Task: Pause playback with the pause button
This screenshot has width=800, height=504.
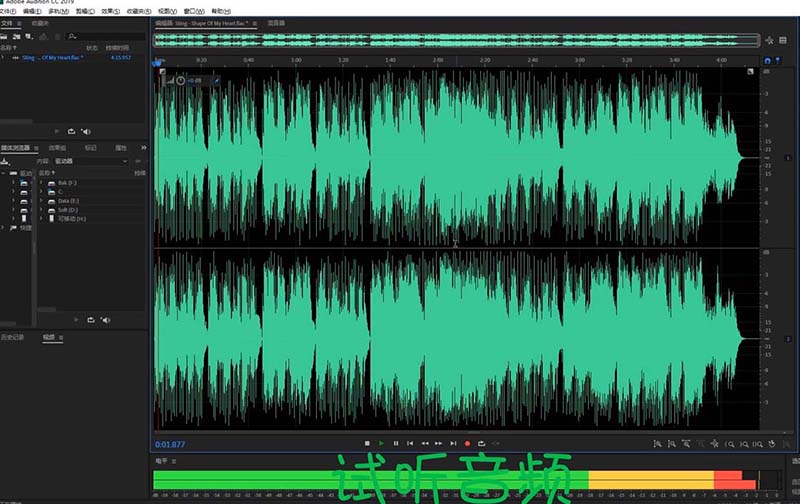Action: pyautogui.click(x=396, y=443)
